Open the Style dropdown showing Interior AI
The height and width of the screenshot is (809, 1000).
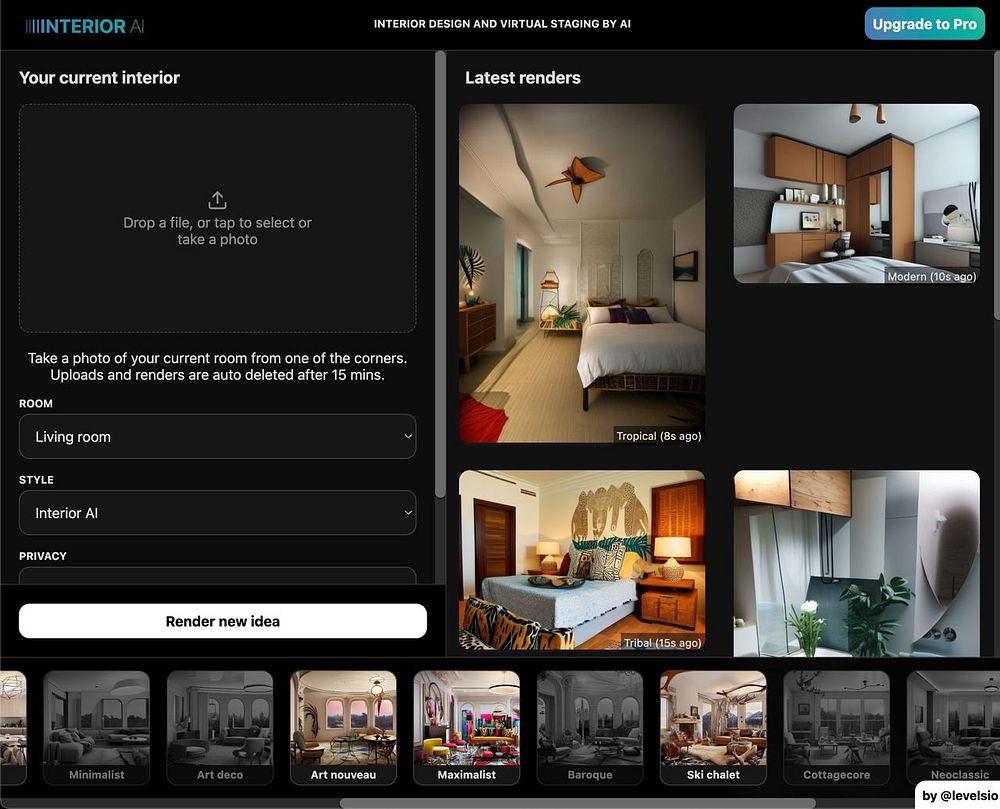pos(217,513)
